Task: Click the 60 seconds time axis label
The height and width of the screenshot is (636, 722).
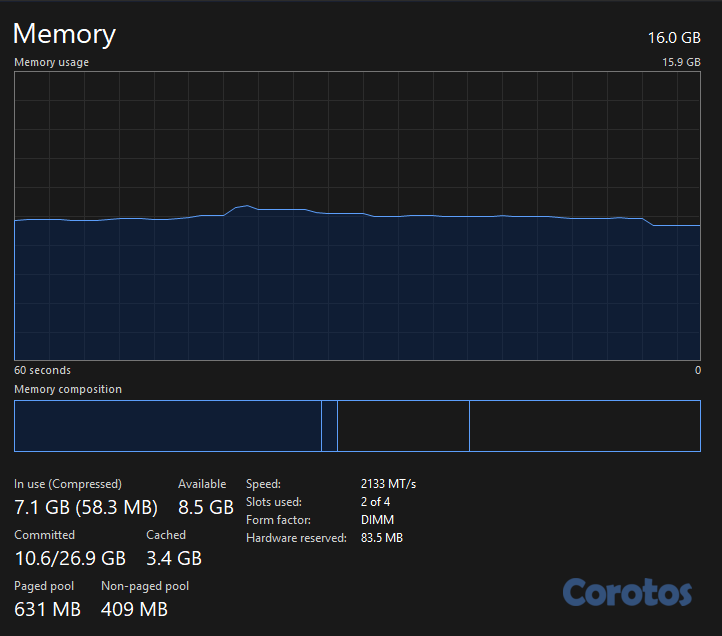Action: click(42, 370)
